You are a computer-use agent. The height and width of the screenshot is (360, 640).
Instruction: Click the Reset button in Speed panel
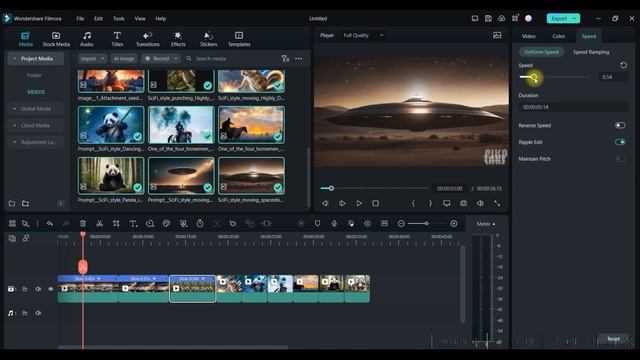click(x=613, y=339)
